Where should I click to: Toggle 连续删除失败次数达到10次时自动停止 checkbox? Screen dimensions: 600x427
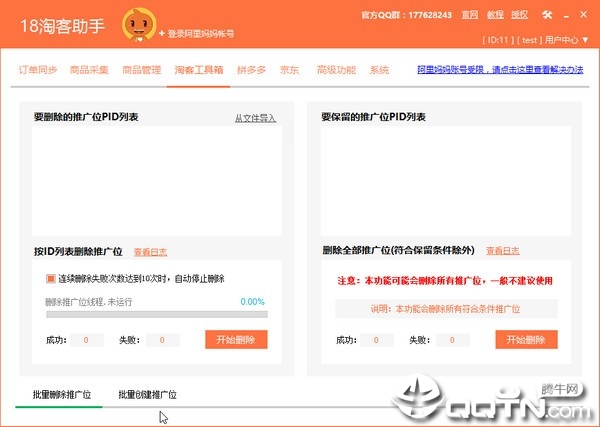coord(51,279)
